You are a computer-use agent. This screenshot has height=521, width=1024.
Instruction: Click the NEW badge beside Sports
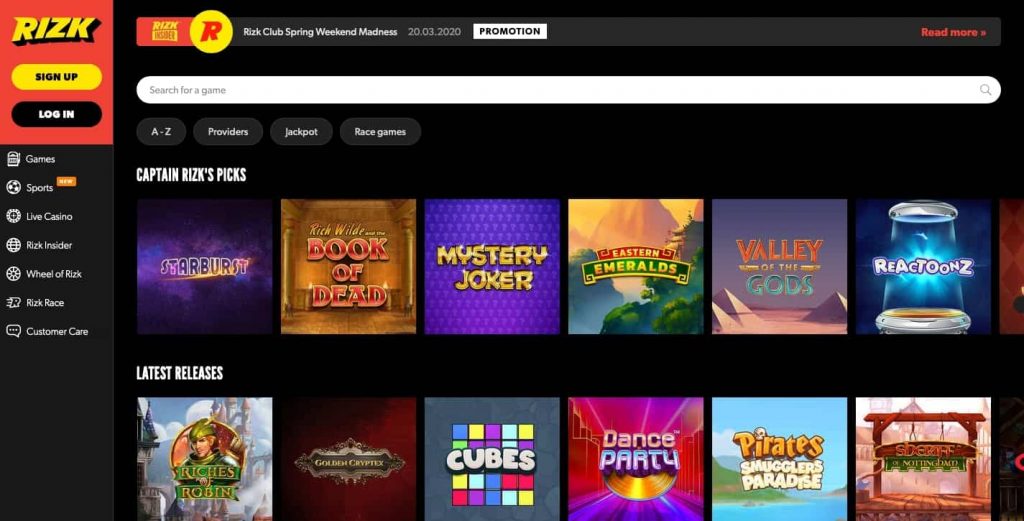[x=66, y=182]
